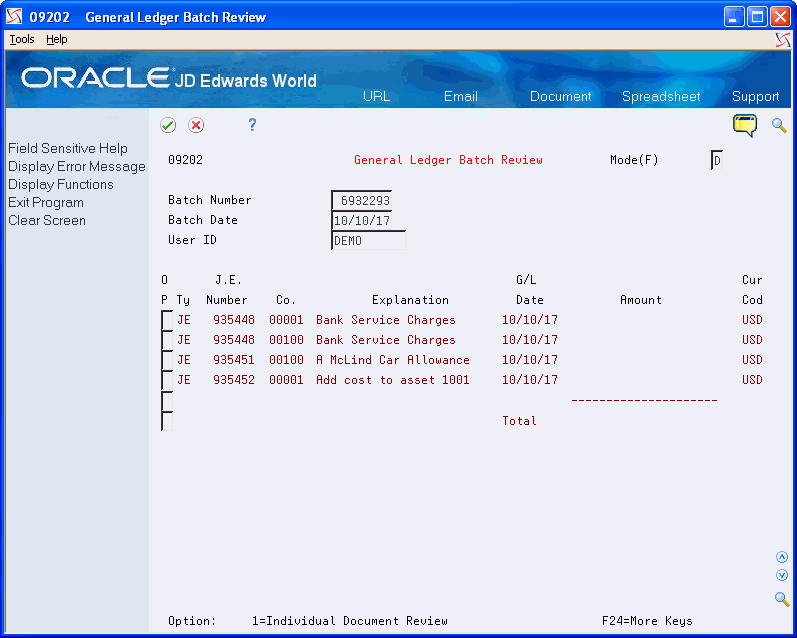Click J.E. number 935451
The image size is (797, 638).
coord(234,360)
